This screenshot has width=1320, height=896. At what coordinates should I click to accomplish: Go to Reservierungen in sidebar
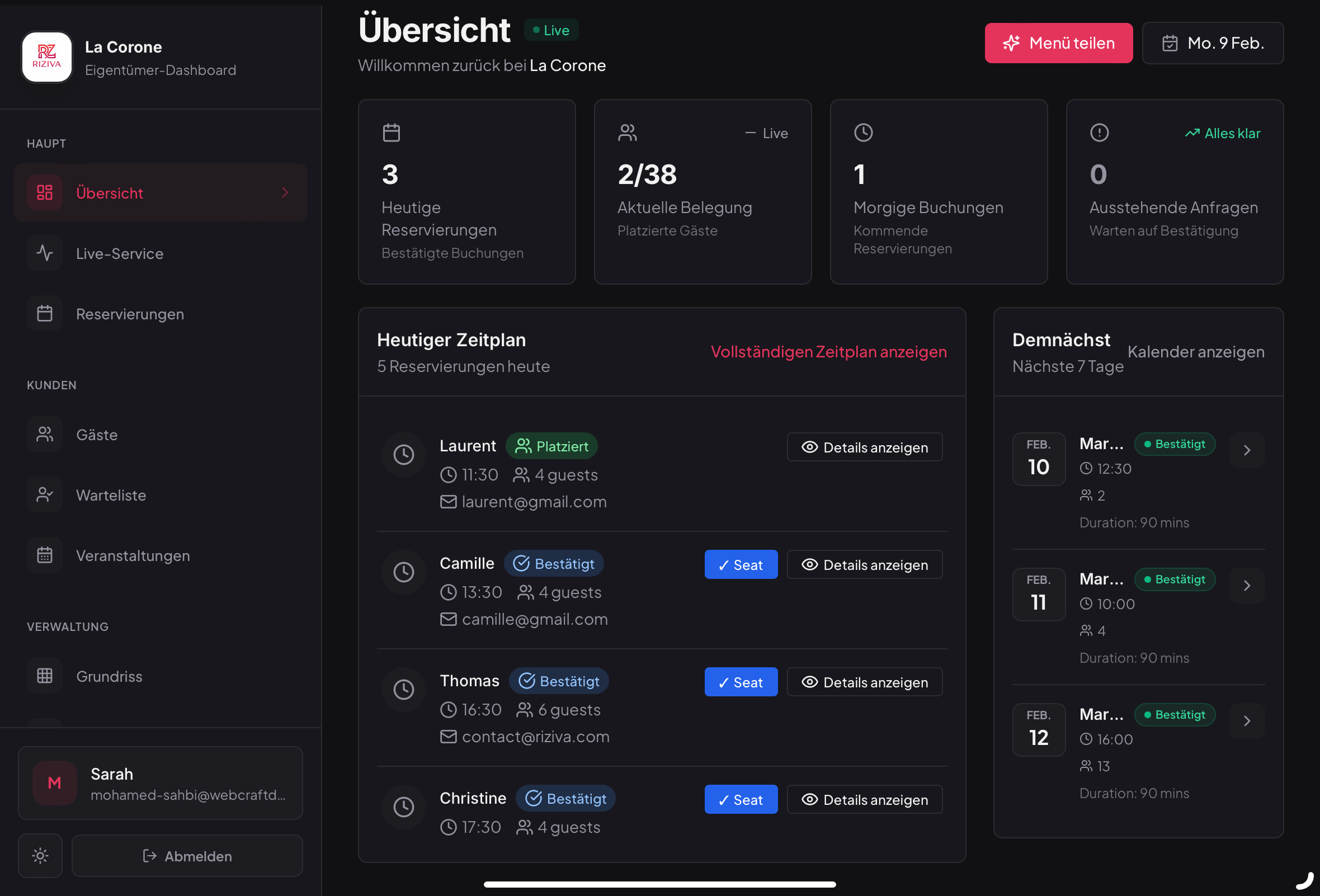click(160, 313)
